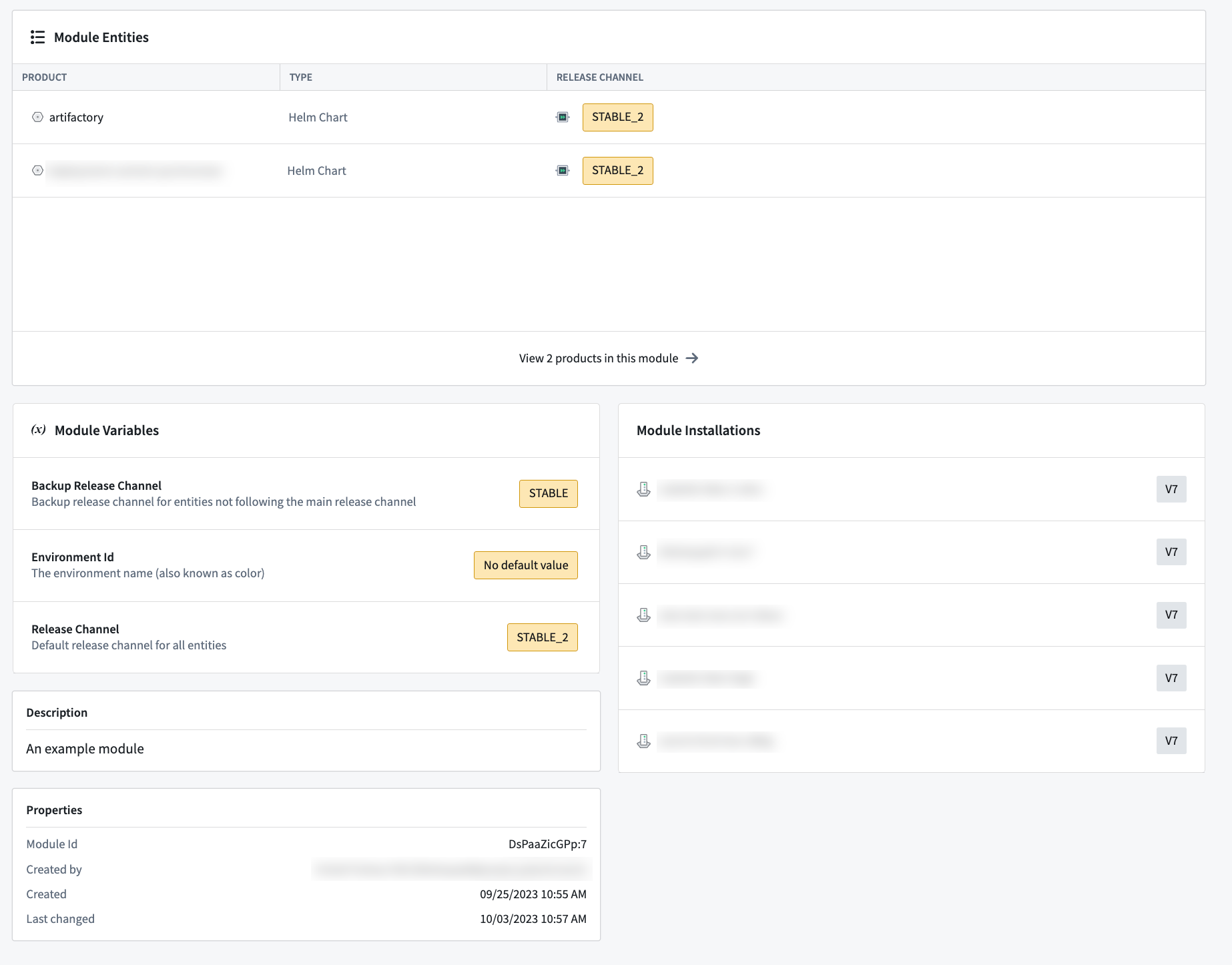The image size is (1232, 965).
Task: Click the Module Entities list icon
Action: pyautogui.click(x=37, y=37)
